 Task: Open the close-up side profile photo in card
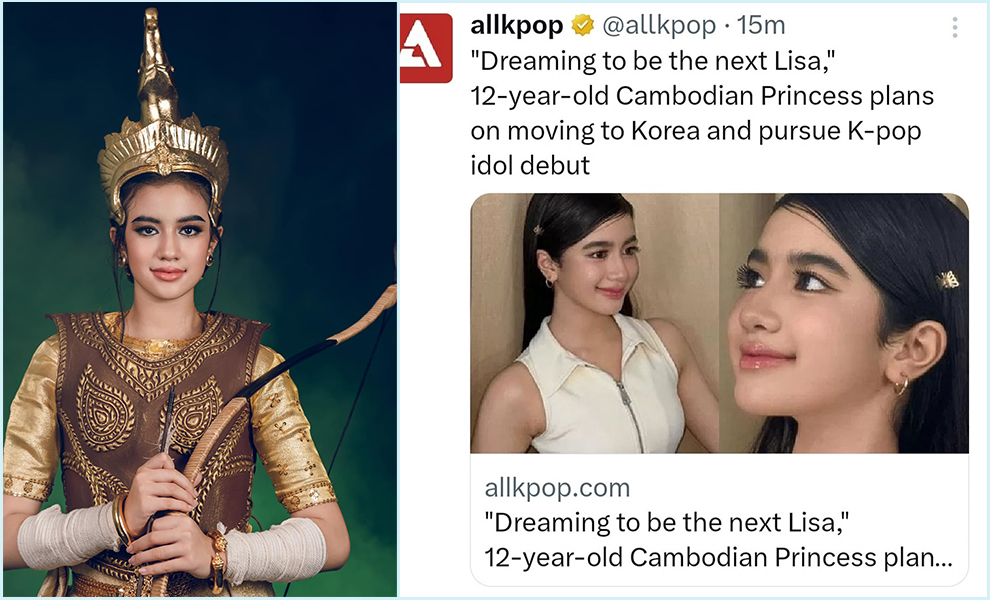coord(844,323)
